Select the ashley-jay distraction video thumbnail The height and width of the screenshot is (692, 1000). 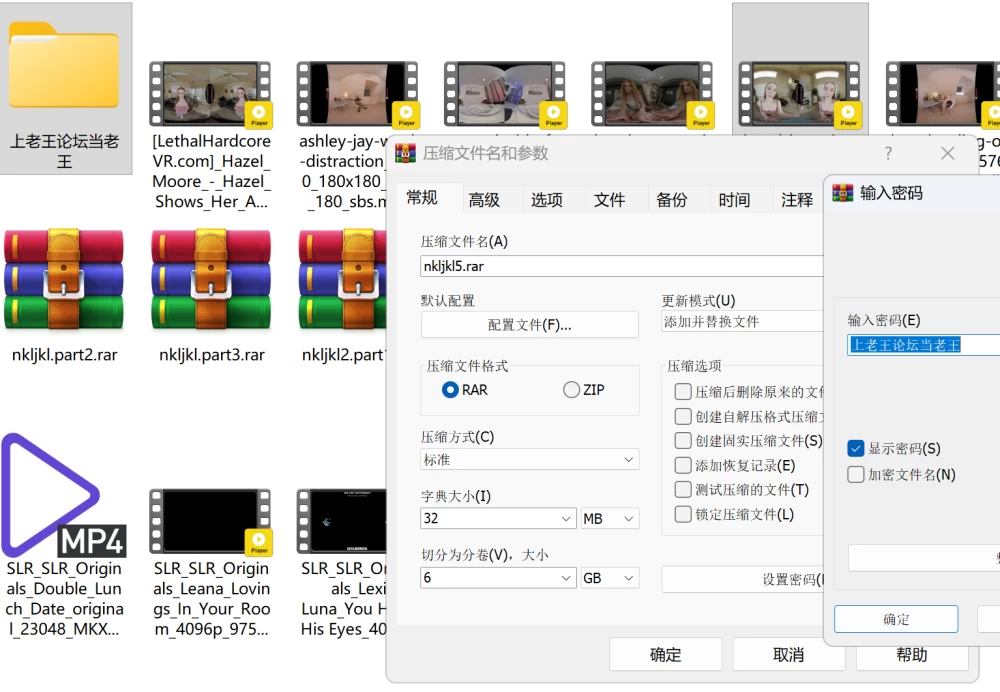click(357, 94)
